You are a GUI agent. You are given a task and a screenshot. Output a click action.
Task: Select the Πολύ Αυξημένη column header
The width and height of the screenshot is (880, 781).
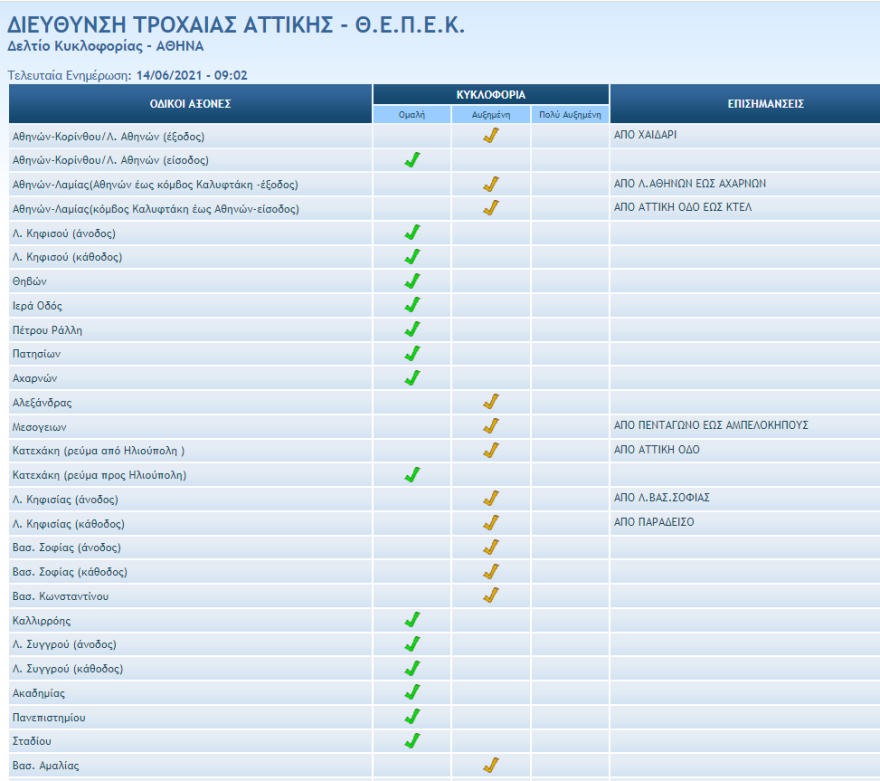pyautogui.click(x=569, y=115)
